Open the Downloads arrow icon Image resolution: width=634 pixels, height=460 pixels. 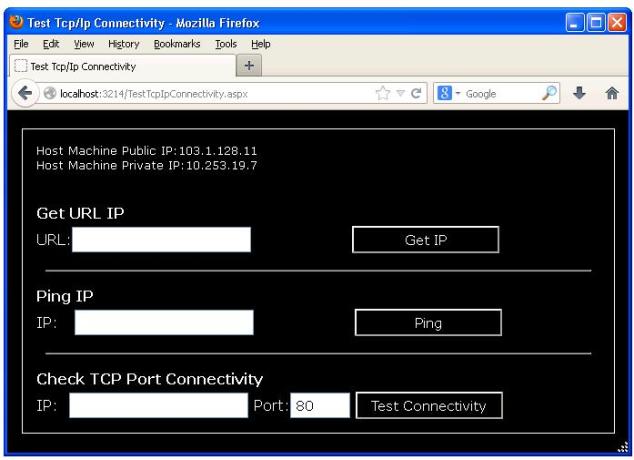579,93
